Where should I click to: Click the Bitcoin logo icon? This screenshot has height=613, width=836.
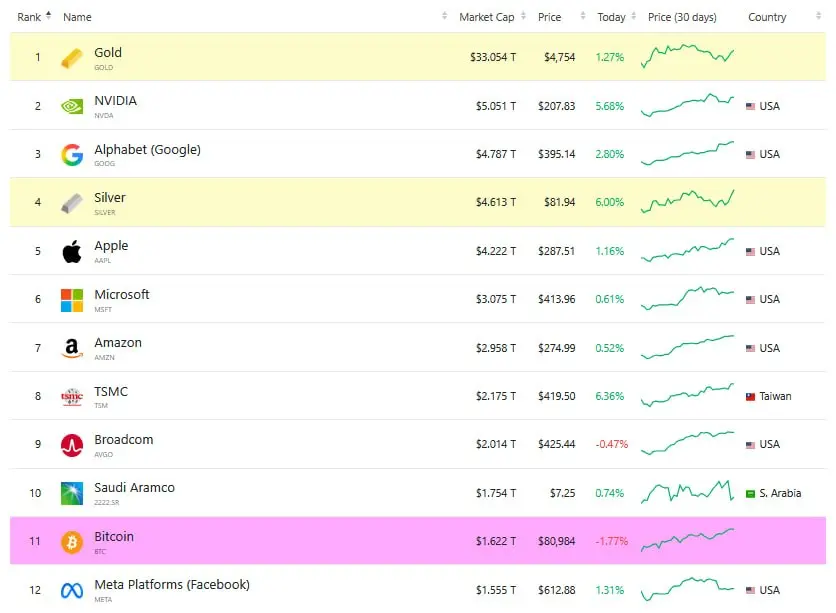pyautogui.click(x=72, y=543)
